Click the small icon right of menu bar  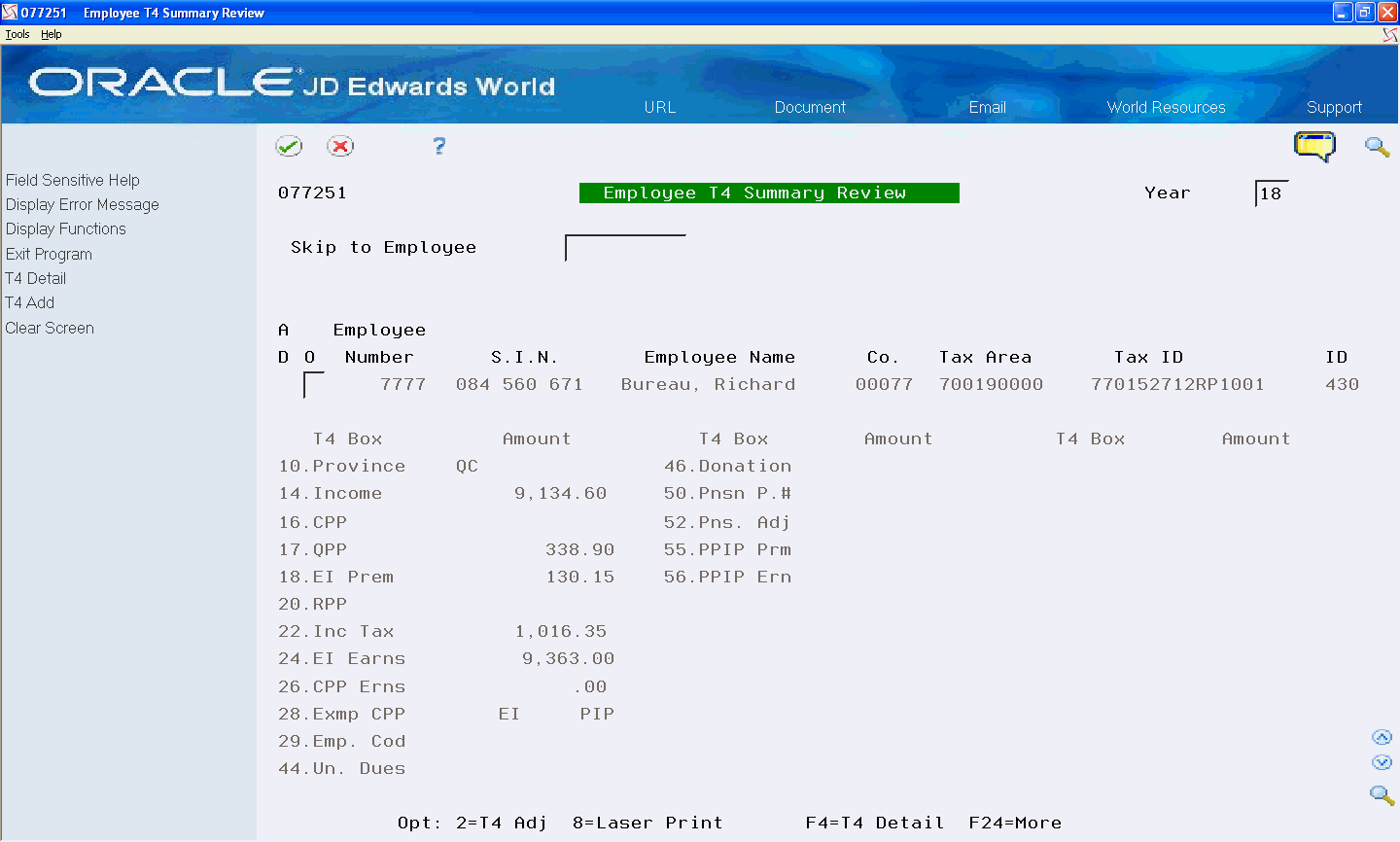(x=1390, y=34)
